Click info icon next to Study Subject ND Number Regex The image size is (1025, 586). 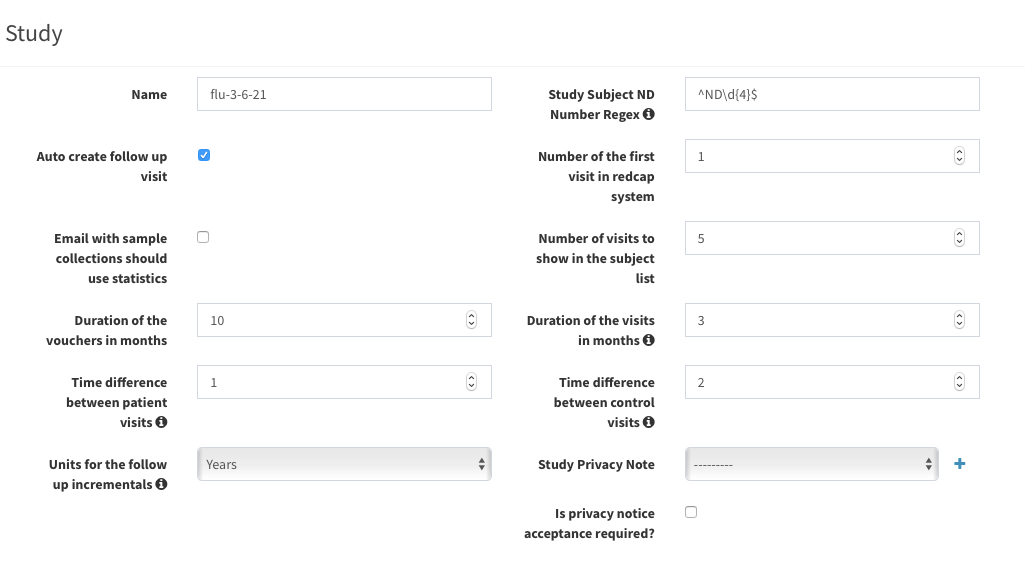[649, 115]
